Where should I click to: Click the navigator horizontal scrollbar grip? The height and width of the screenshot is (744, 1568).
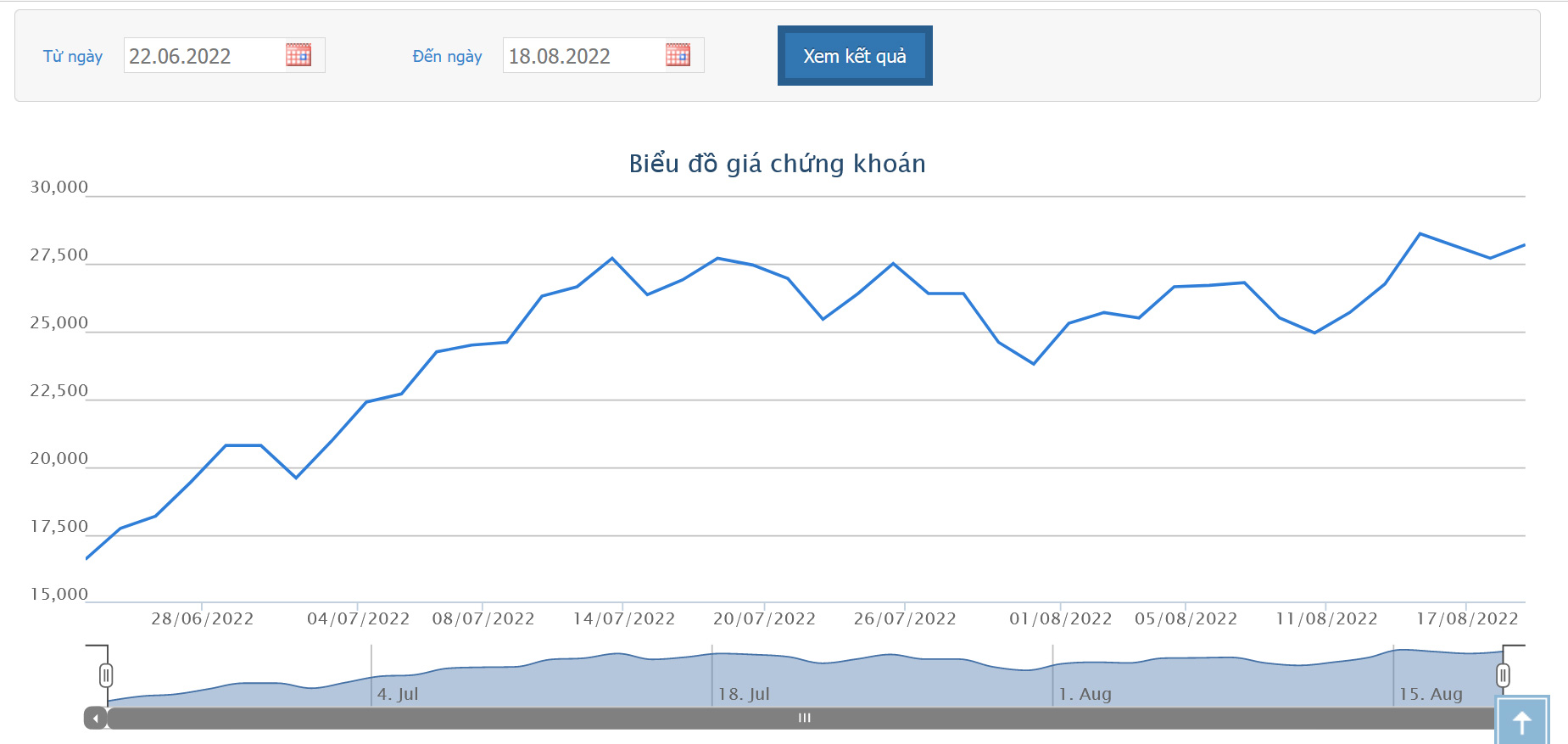[x=805, y=719]
